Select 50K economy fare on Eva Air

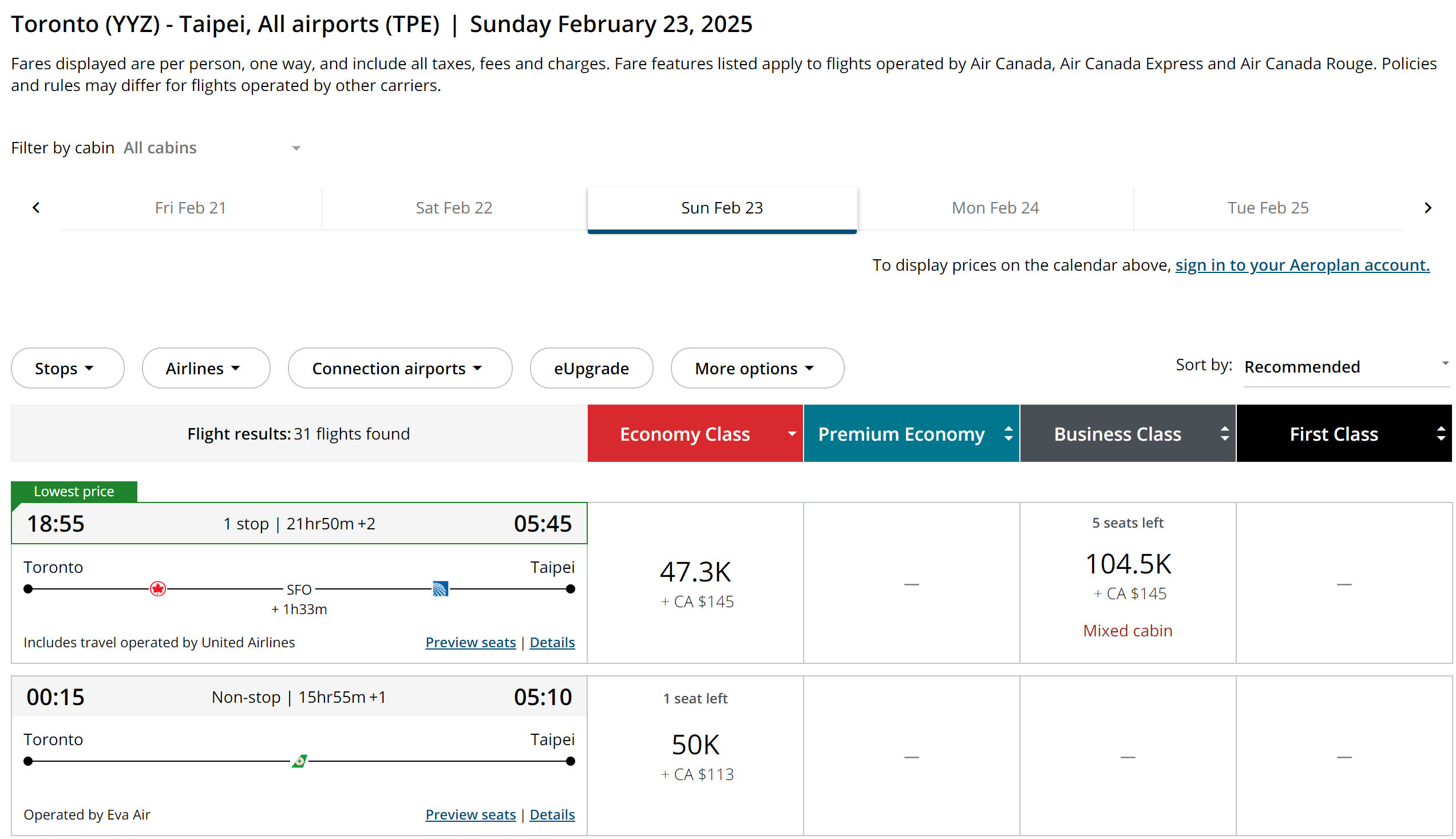(695, 755)
